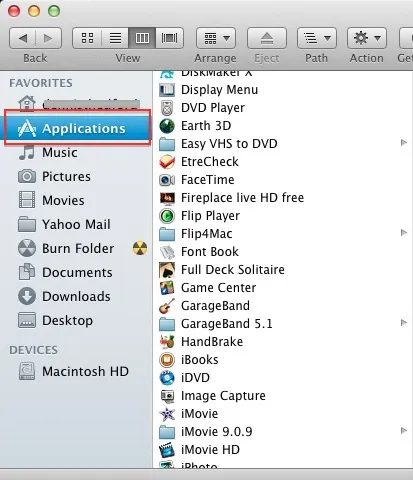The height and width of the screenshot is (480, 413).
Task: Select the Flip4Mac folder icon
Action: pos(167,234)
